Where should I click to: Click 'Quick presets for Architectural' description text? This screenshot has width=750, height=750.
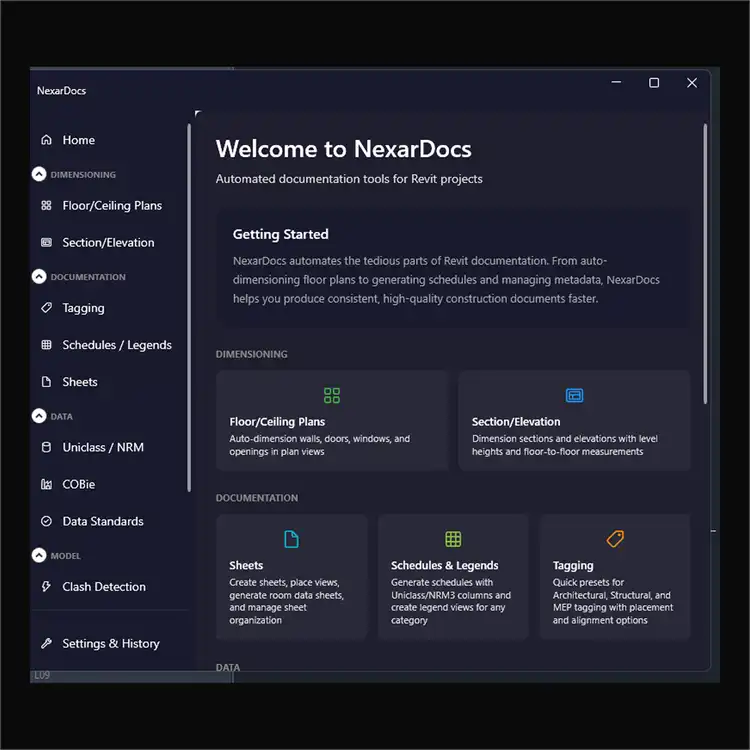coord(613,601)
